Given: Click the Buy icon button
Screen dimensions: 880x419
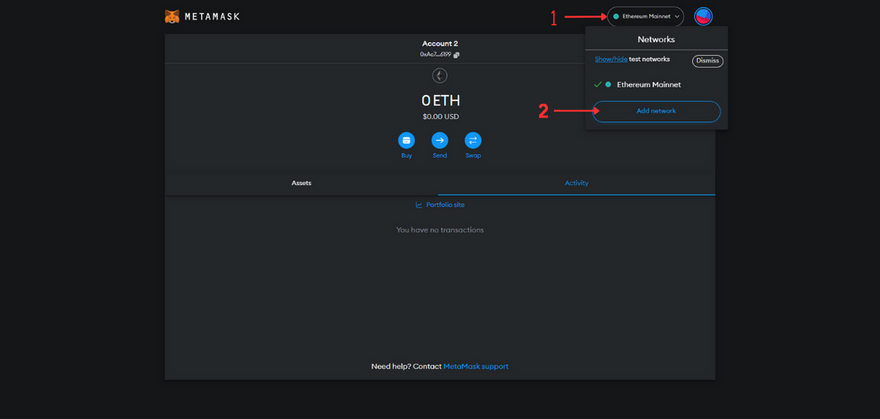Looking at the screenshot, I should coord(406,141).
